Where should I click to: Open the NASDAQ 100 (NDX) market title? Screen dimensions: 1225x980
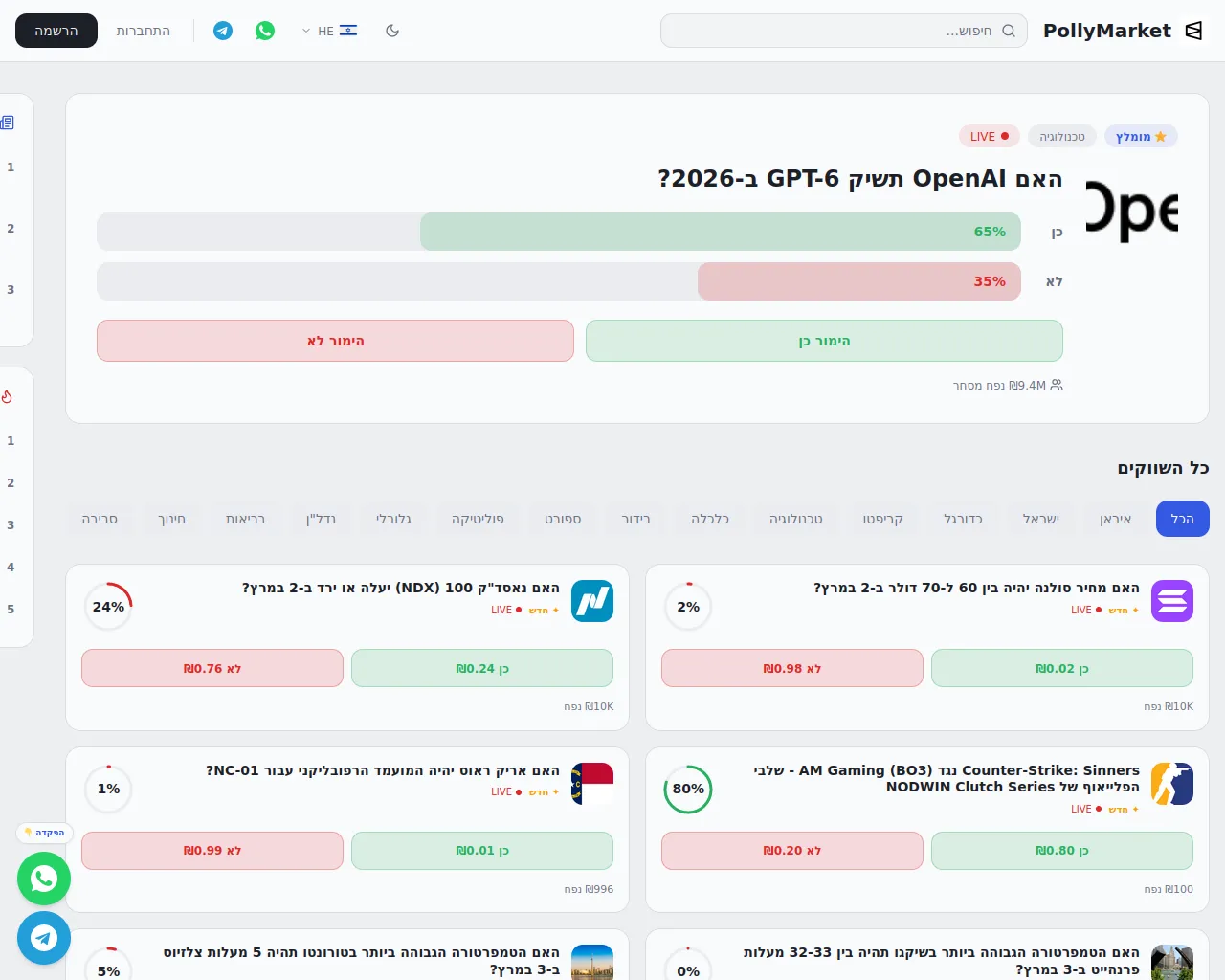point(401,588)
